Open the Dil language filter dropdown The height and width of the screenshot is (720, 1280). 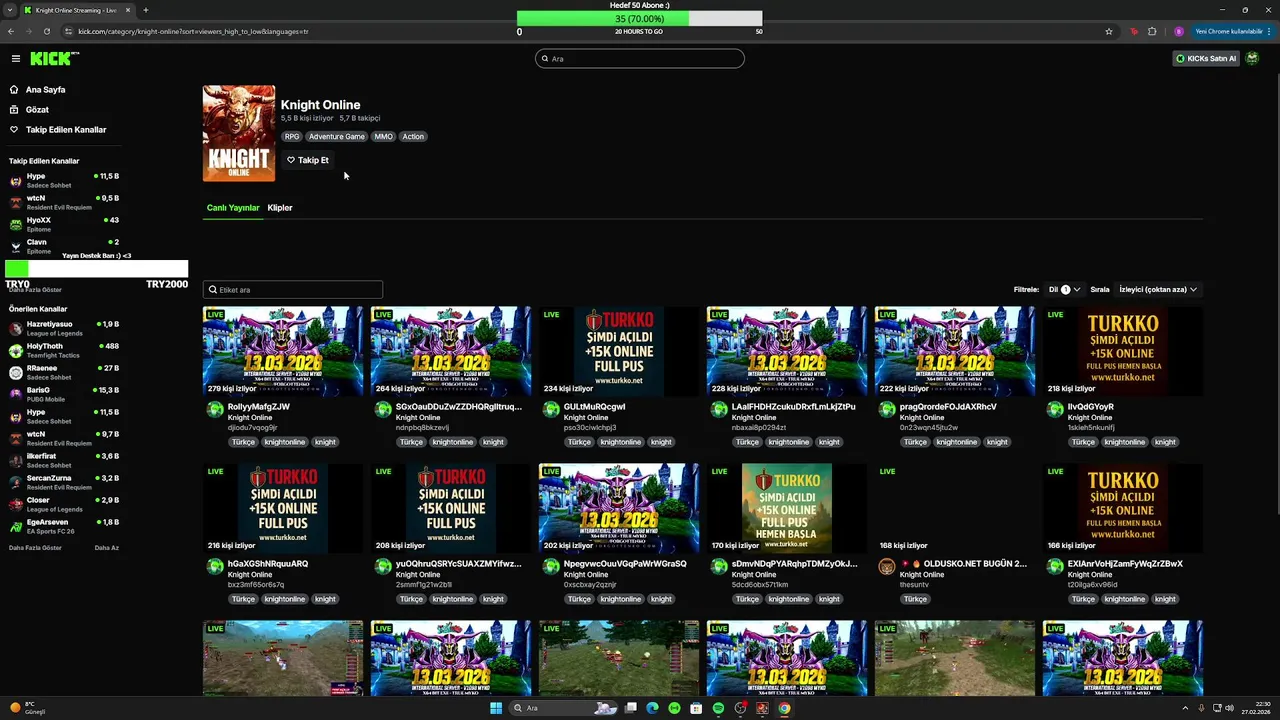pos(1065,290)
